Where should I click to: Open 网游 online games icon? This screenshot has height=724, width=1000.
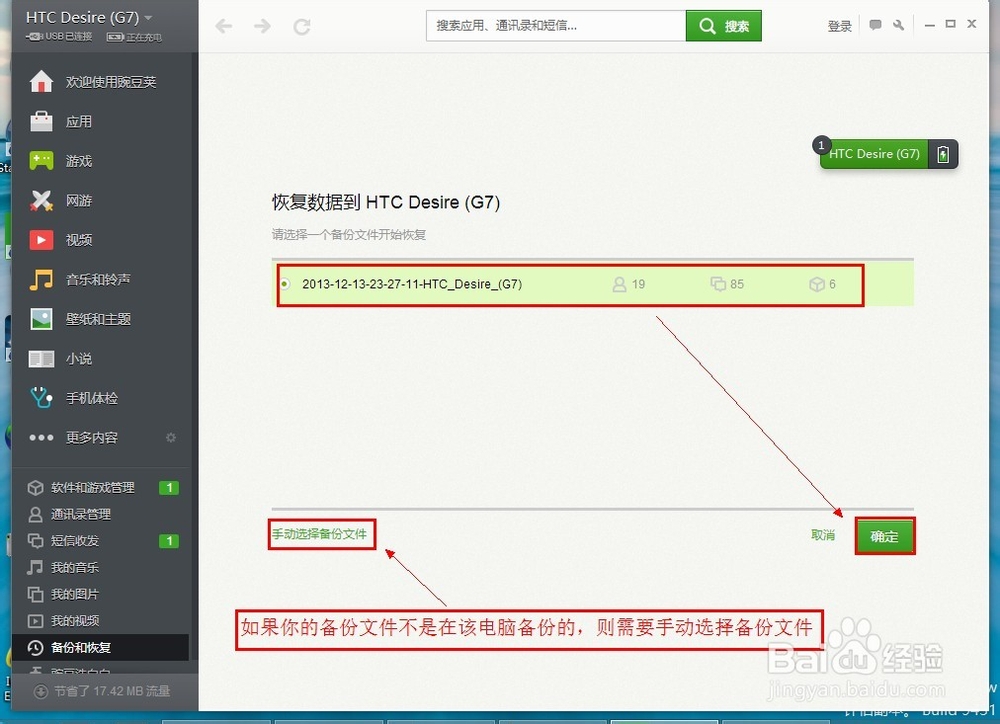click(x=41, y=200)
